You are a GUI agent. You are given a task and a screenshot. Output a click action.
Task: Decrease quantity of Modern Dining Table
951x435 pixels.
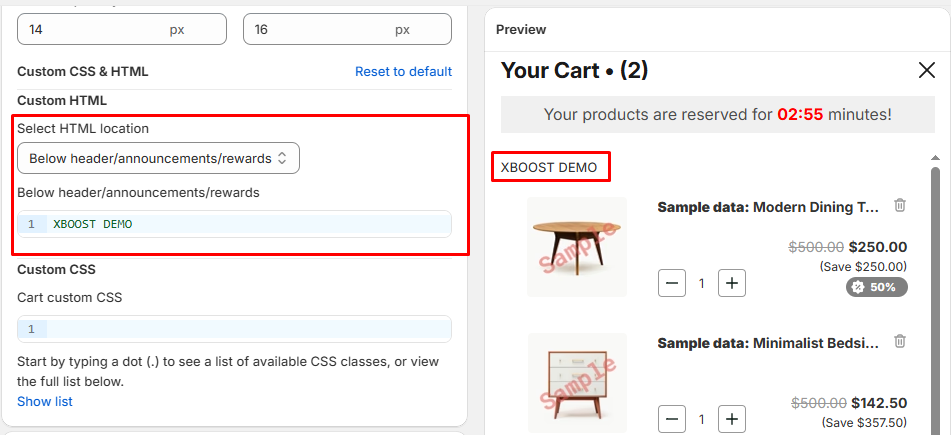pyautogui.click(x=672, y=283)
